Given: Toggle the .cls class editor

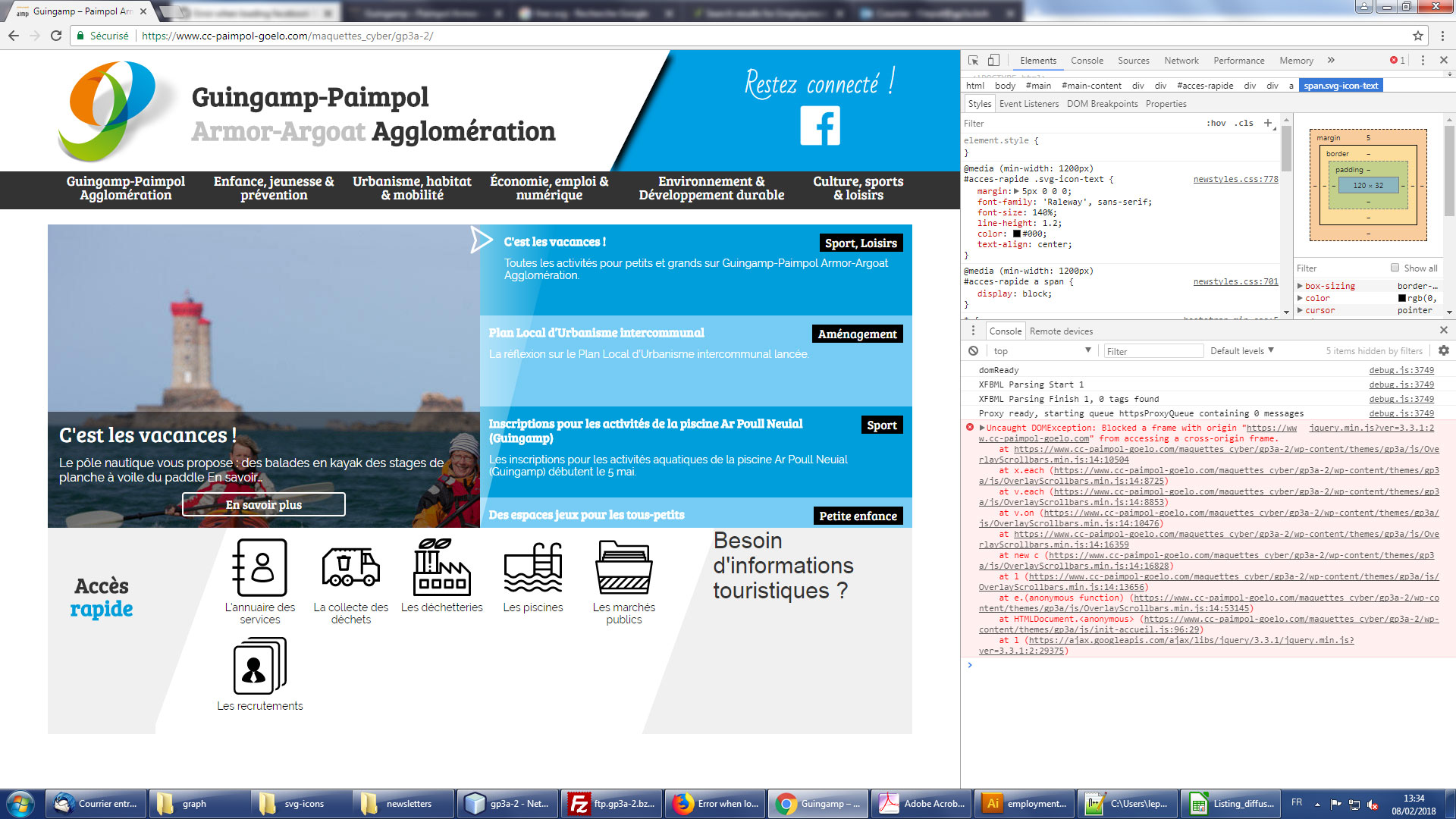Looking at the screenshot, I should point(1244,123).
